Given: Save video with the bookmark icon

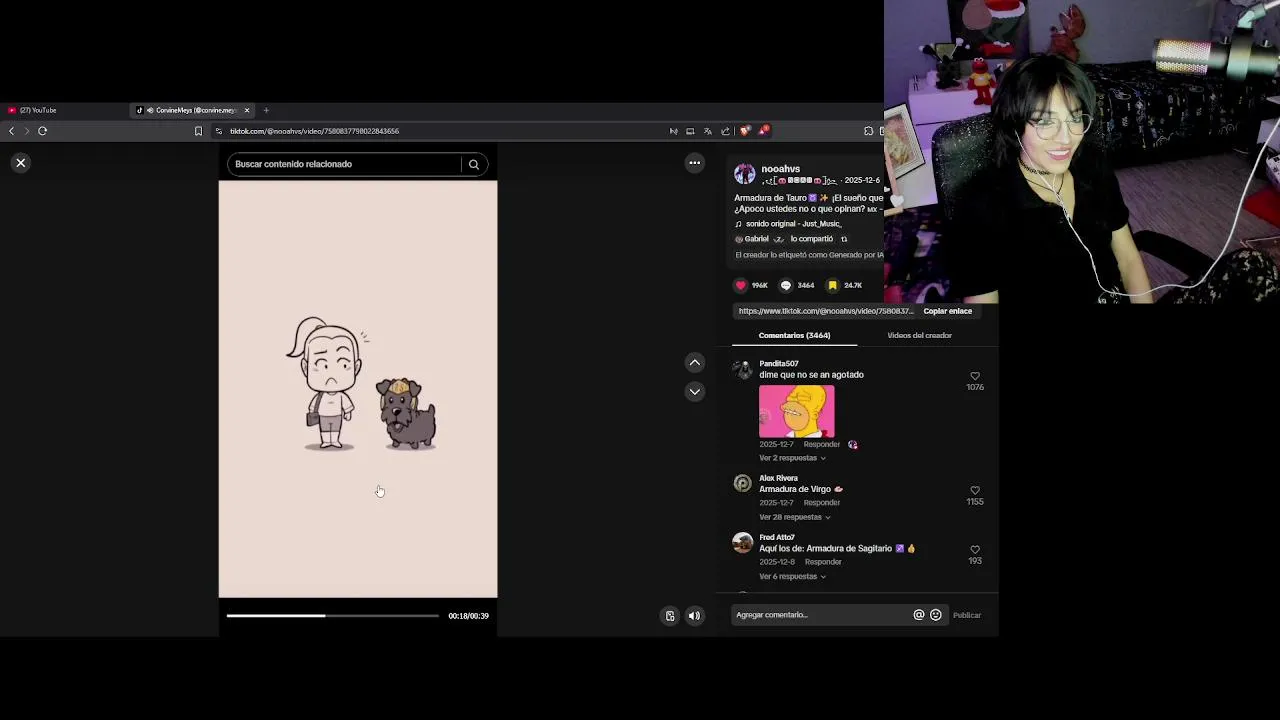Looking at the screenshot, I should (832, 285).
